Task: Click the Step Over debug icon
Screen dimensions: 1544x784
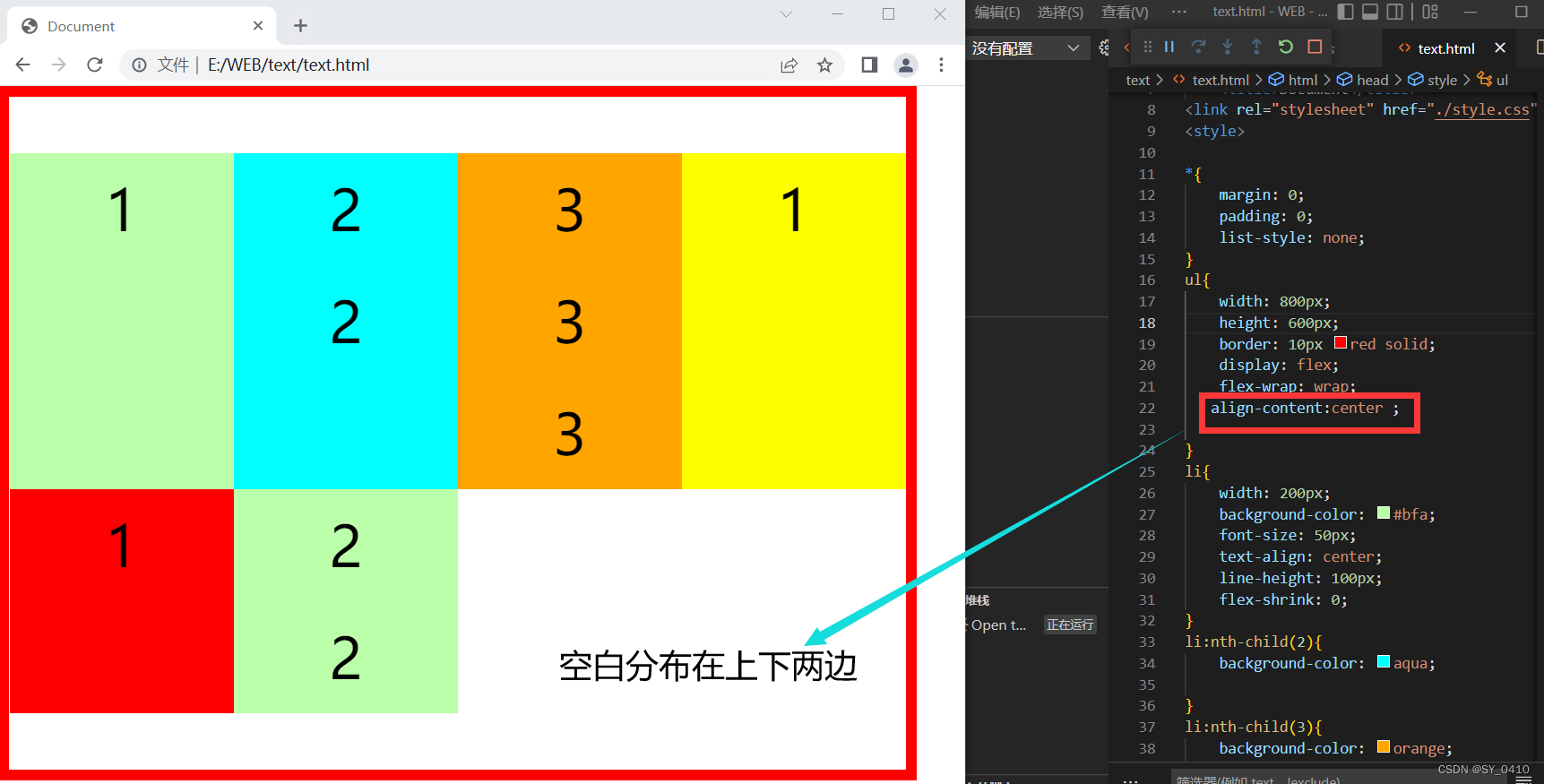Action: click(1198, 47)
